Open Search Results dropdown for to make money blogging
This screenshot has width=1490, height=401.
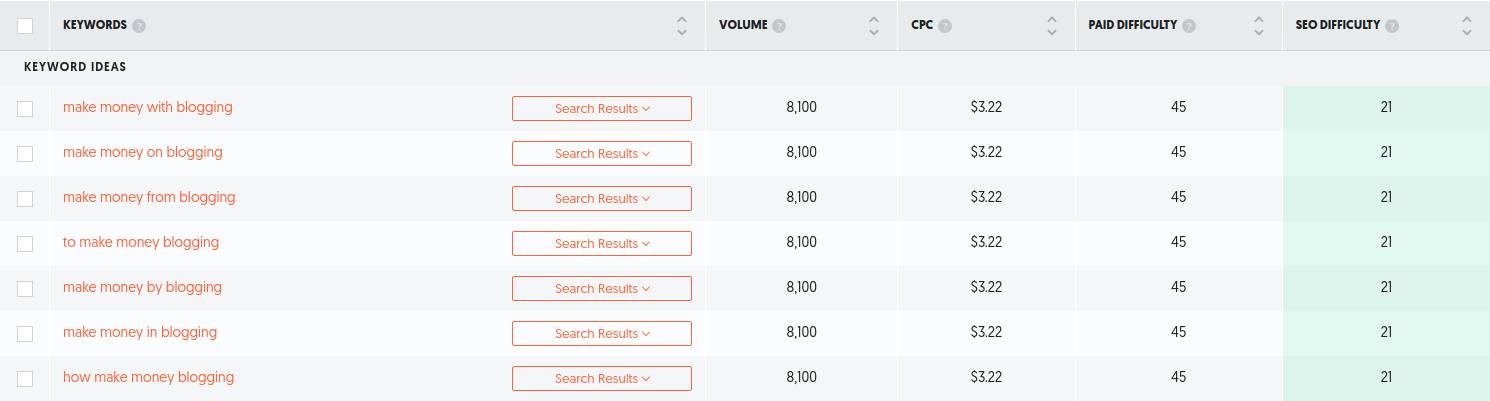click(602, 244)
